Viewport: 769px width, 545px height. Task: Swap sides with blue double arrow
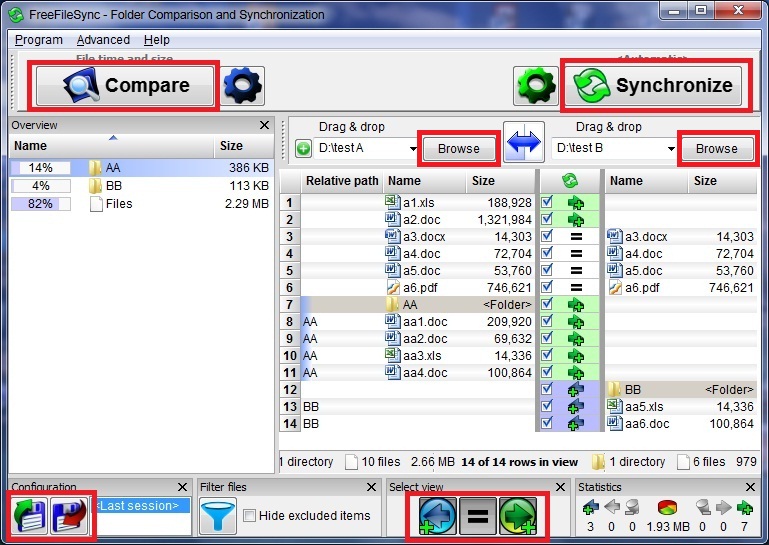[524, 142]
